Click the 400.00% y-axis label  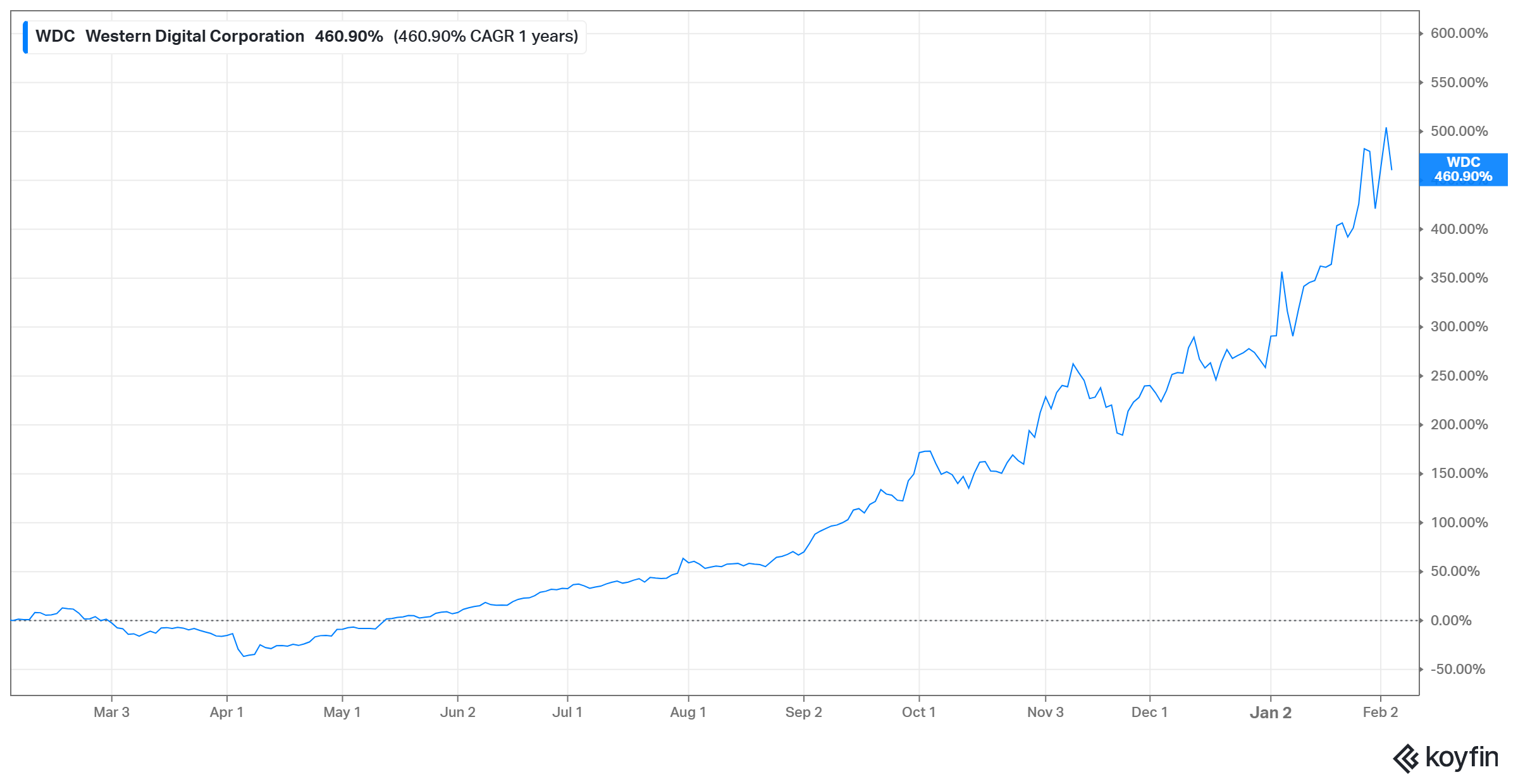(x=1459, y=230)
